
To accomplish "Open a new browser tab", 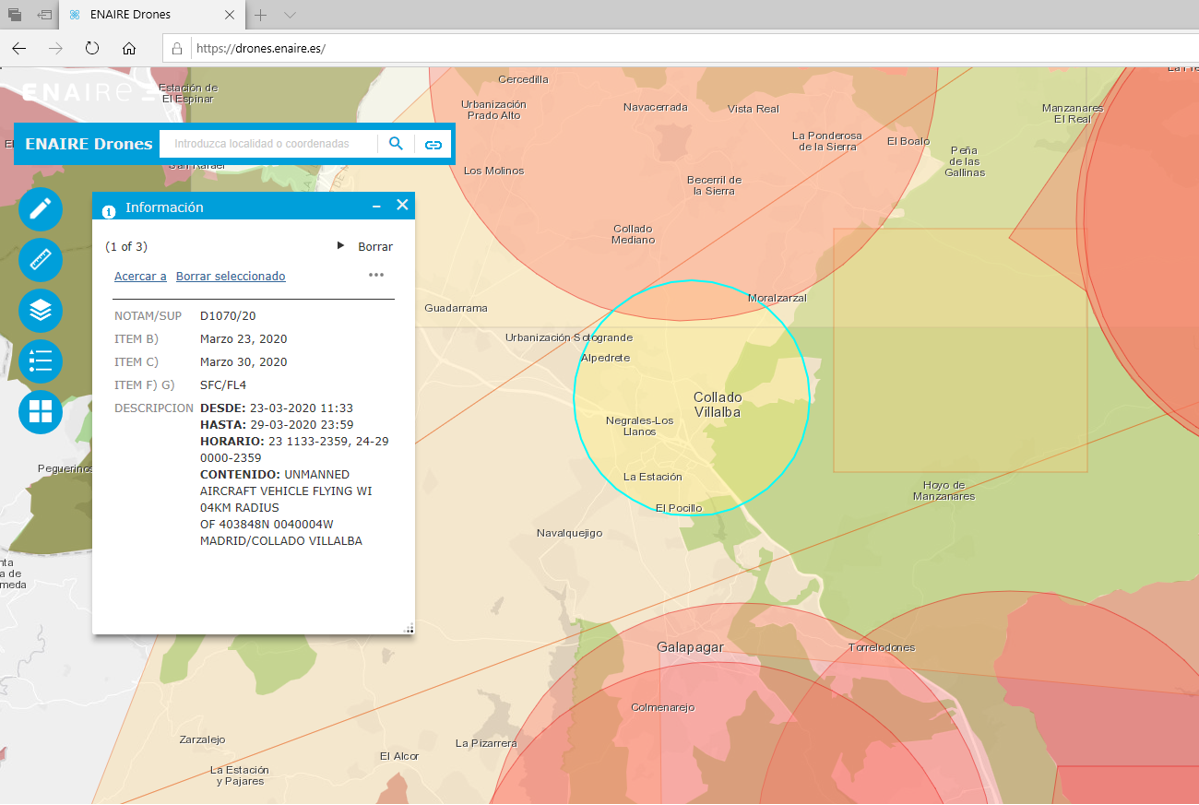I will point(261,15).
